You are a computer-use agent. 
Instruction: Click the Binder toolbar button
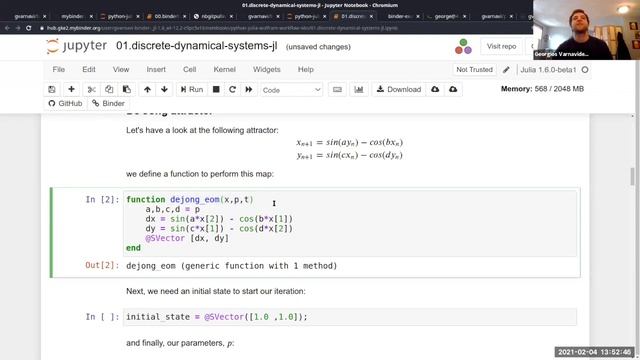coord(108,103)
